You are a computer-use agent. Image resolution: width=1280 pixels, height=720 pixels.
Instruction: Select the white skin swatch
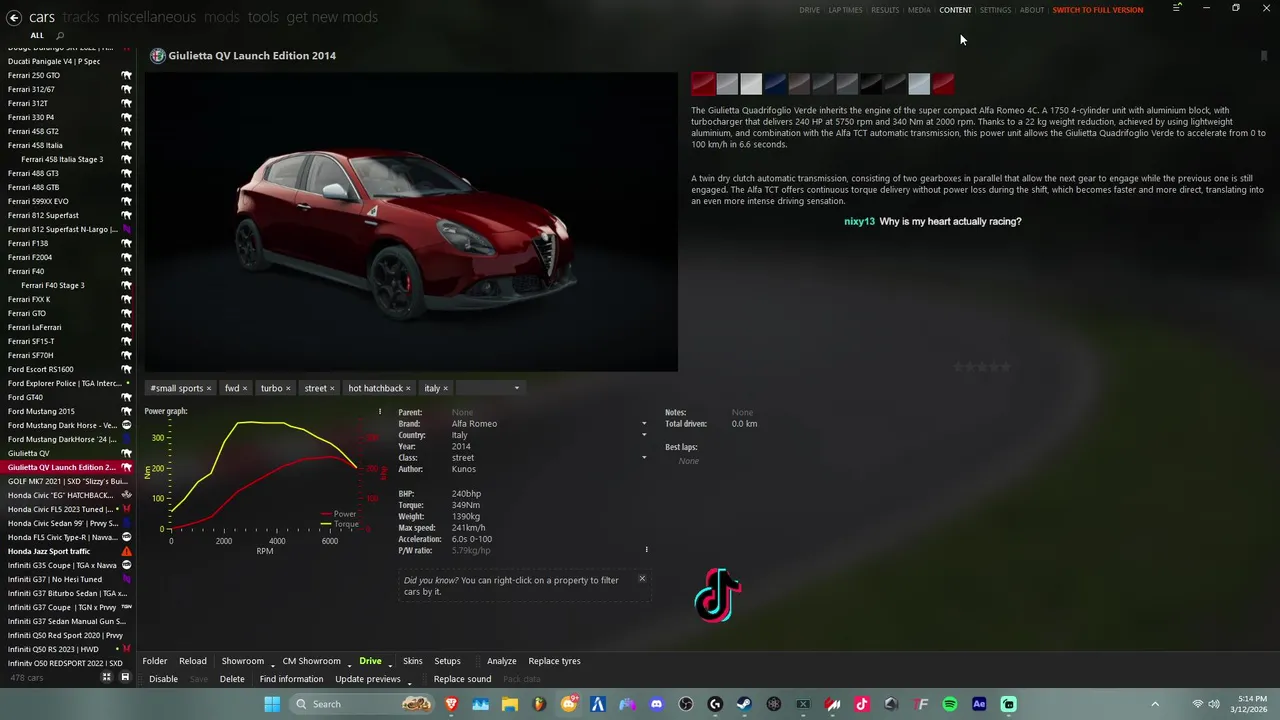(x=751, y=84)
